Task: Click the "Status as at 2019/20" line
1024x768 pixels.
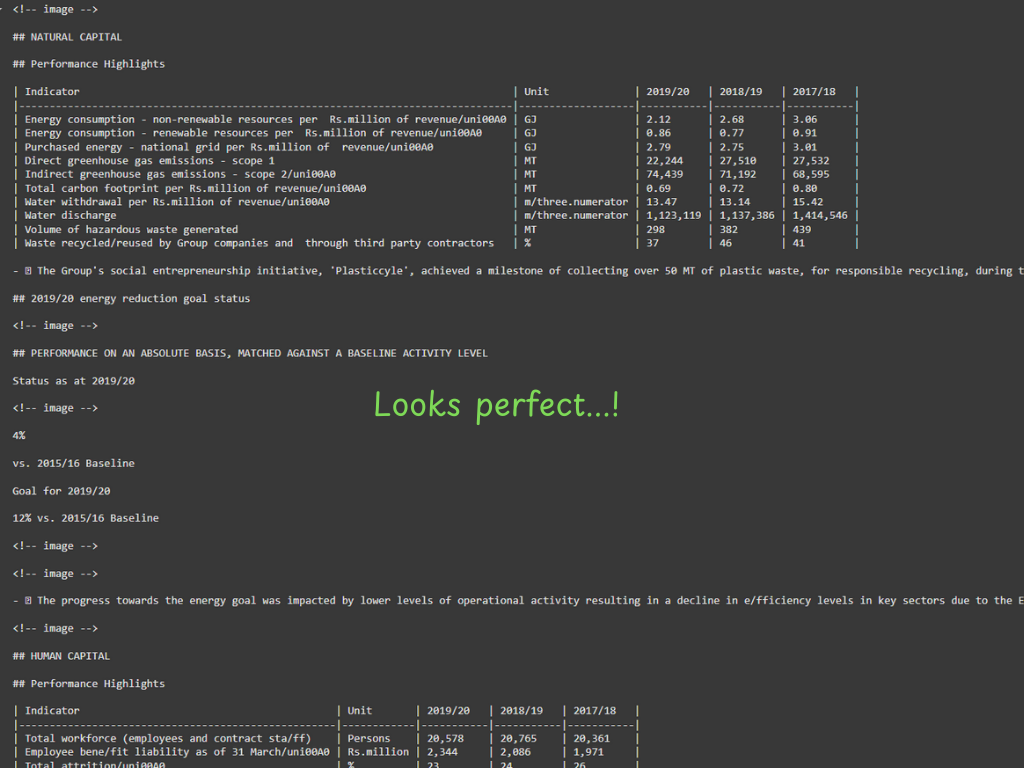Action: point(73,381)
